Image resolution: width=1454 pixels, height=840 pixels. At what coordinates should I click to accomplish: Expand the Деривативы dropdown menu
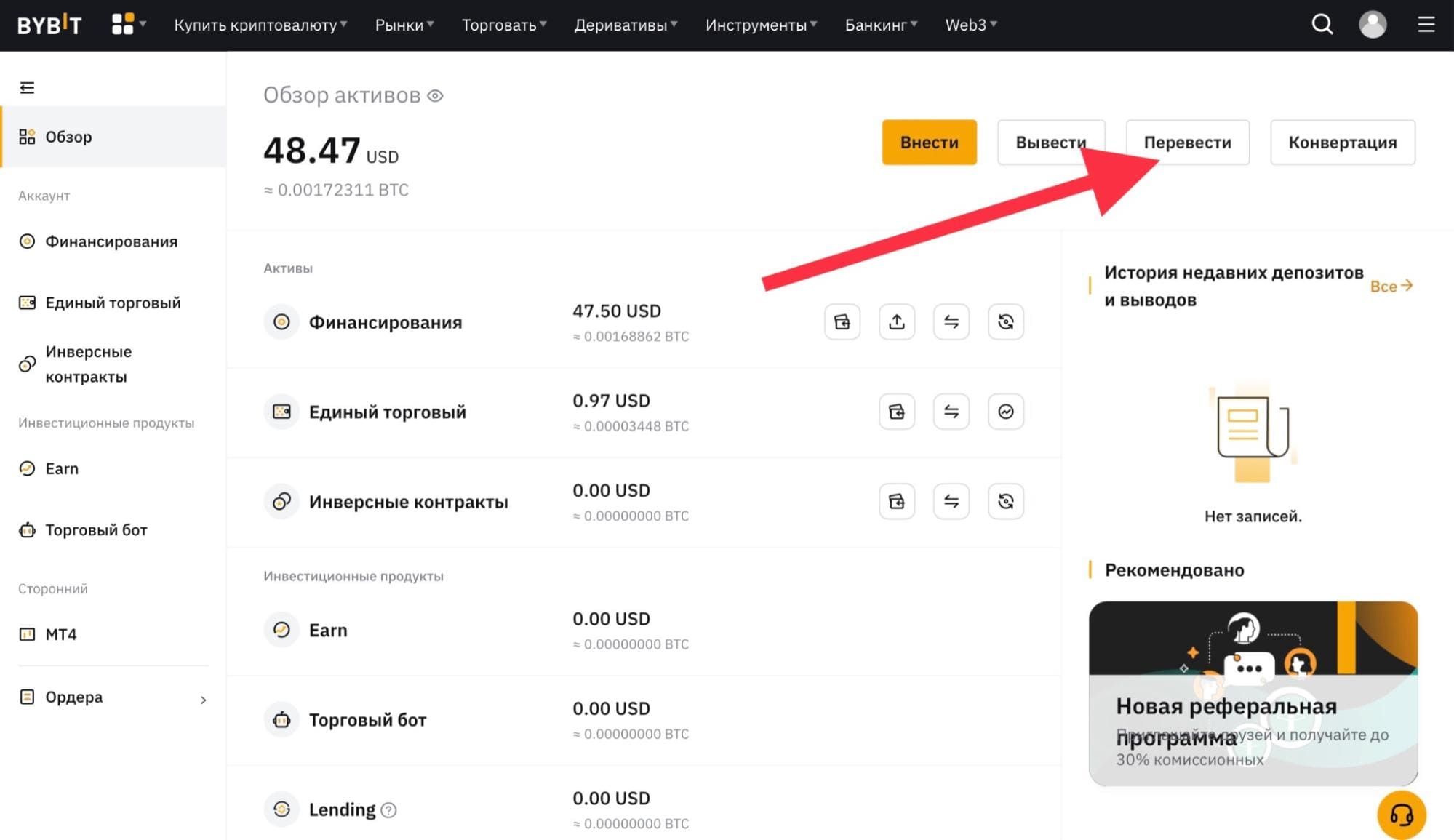[626, 25]
